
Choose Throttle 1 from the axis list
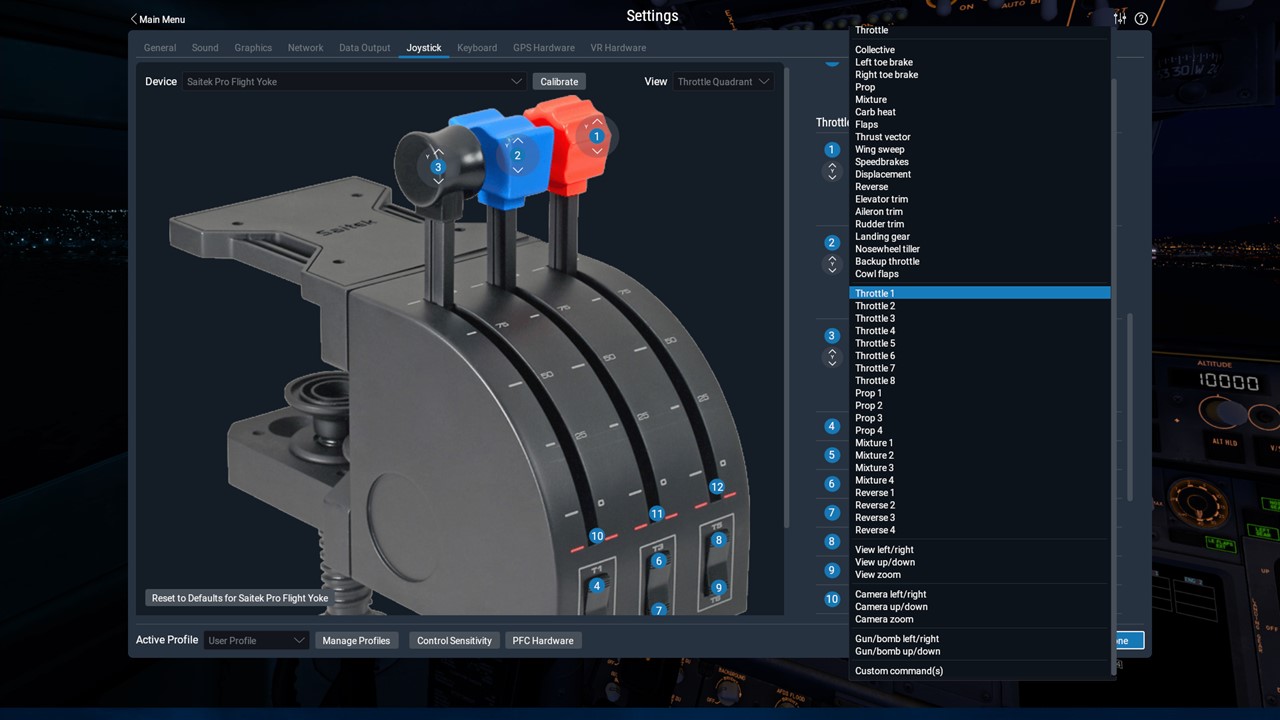(875, 293)
